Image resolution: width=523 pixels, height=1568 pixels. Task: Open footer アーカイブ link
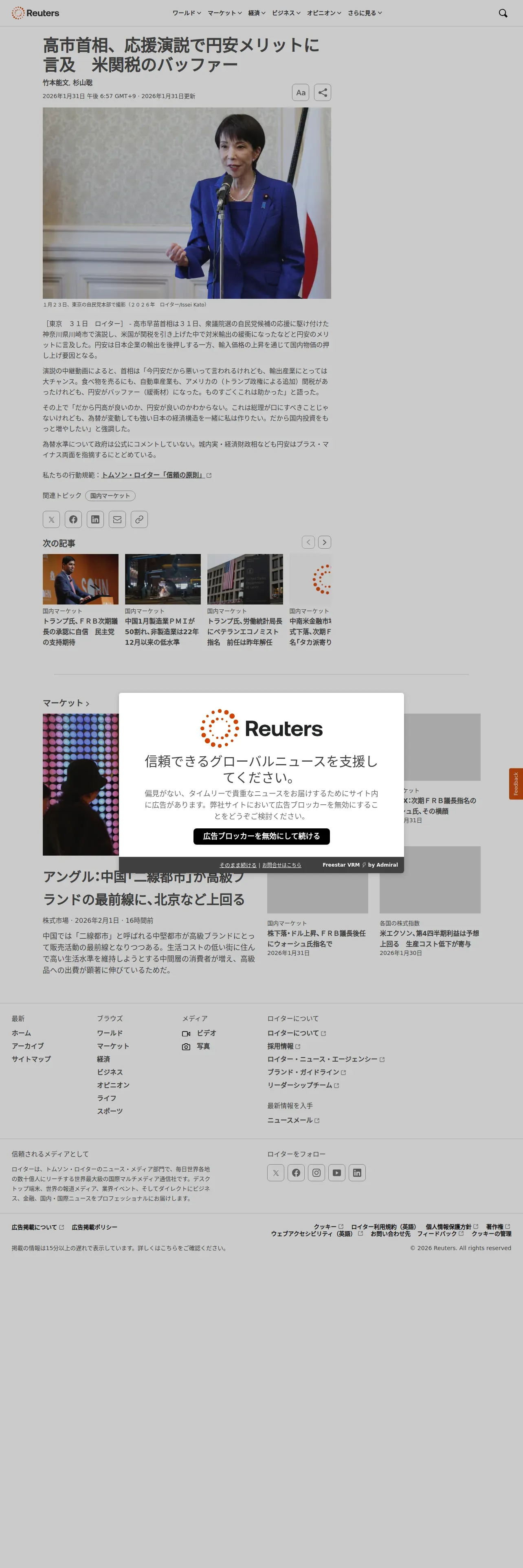27,1046
